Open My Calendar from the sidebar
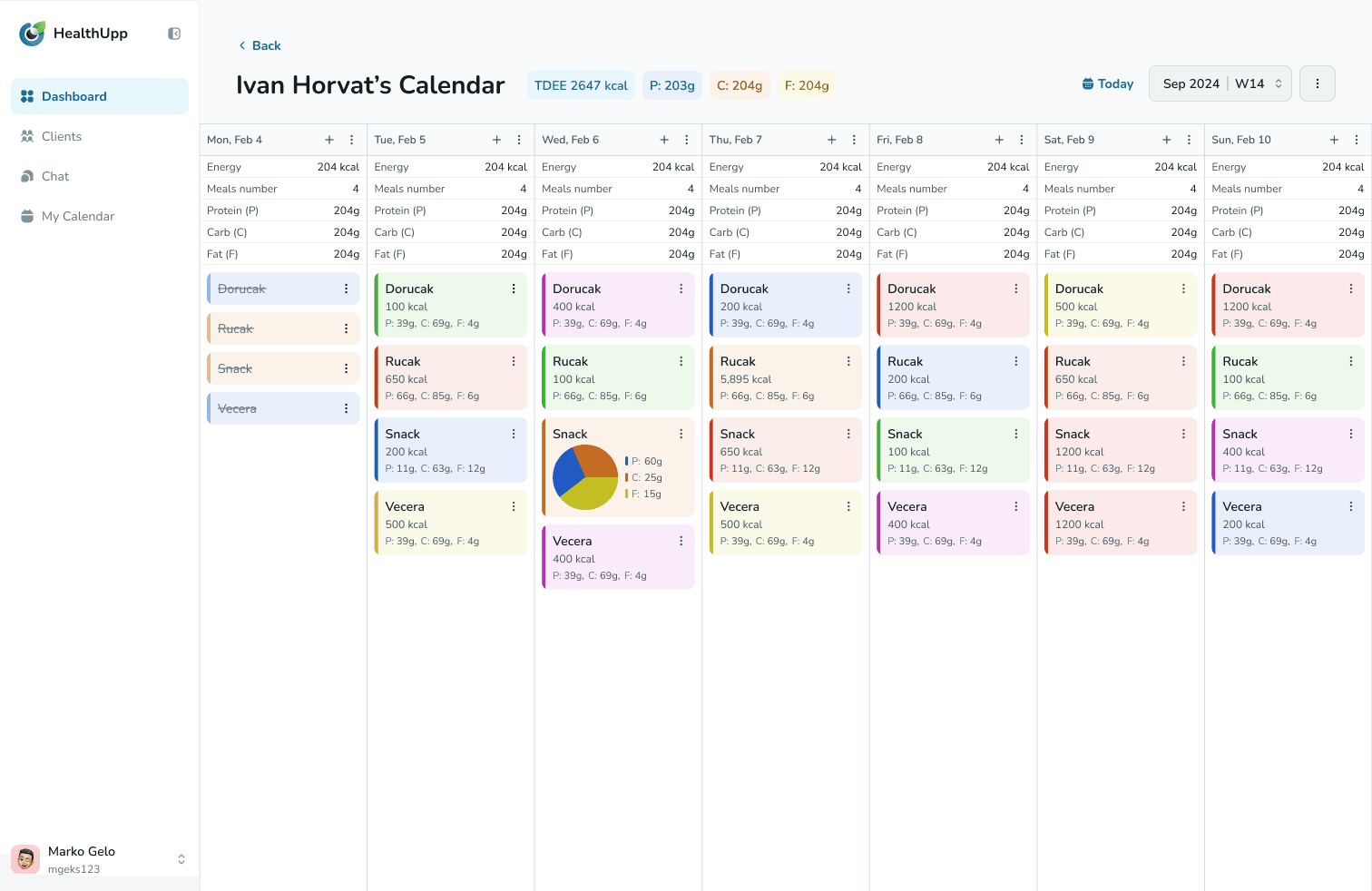The image size is (1372, 891). (78, 216)
